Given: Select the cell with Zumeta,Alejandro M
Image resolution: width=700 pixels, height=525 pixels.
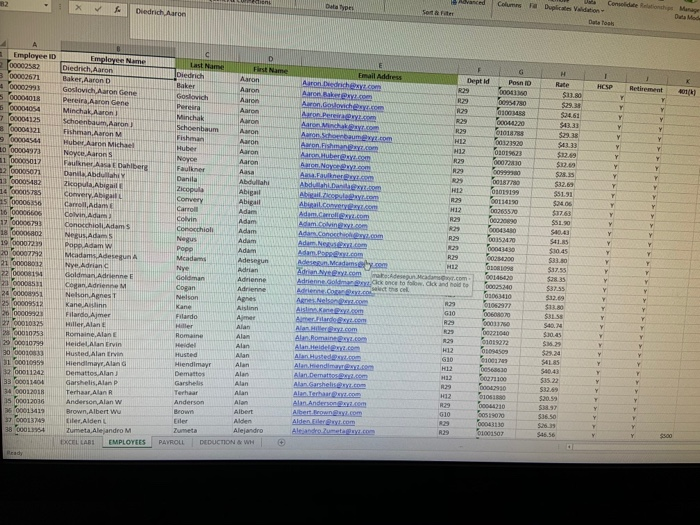Looking at the screenshot, I should [120, 430].
